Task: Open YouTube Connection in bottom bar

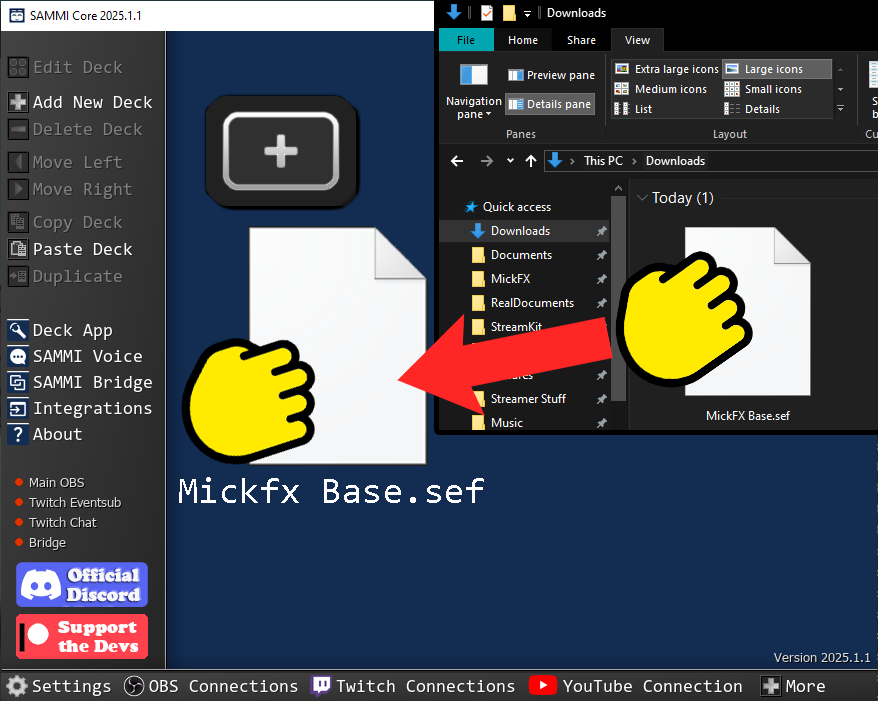Action: tap(636, 686)
